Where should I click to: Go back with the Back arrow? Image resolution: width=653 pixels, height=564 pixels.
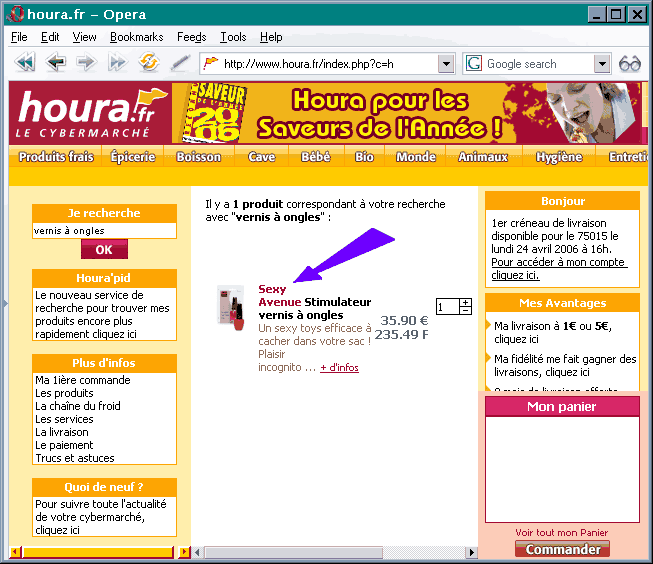click(x=56, y=63)
